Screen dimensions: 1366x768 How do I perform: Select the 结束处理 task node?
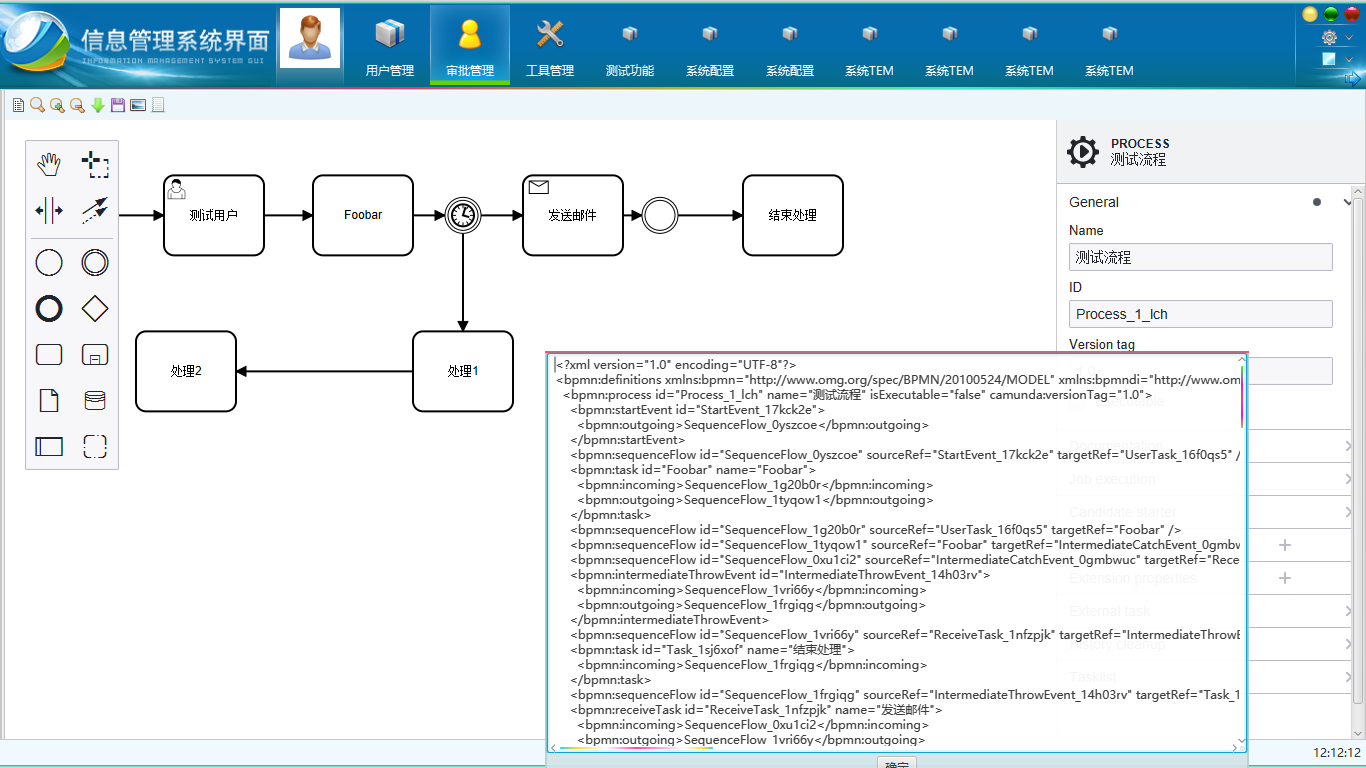tap(793, 215)
